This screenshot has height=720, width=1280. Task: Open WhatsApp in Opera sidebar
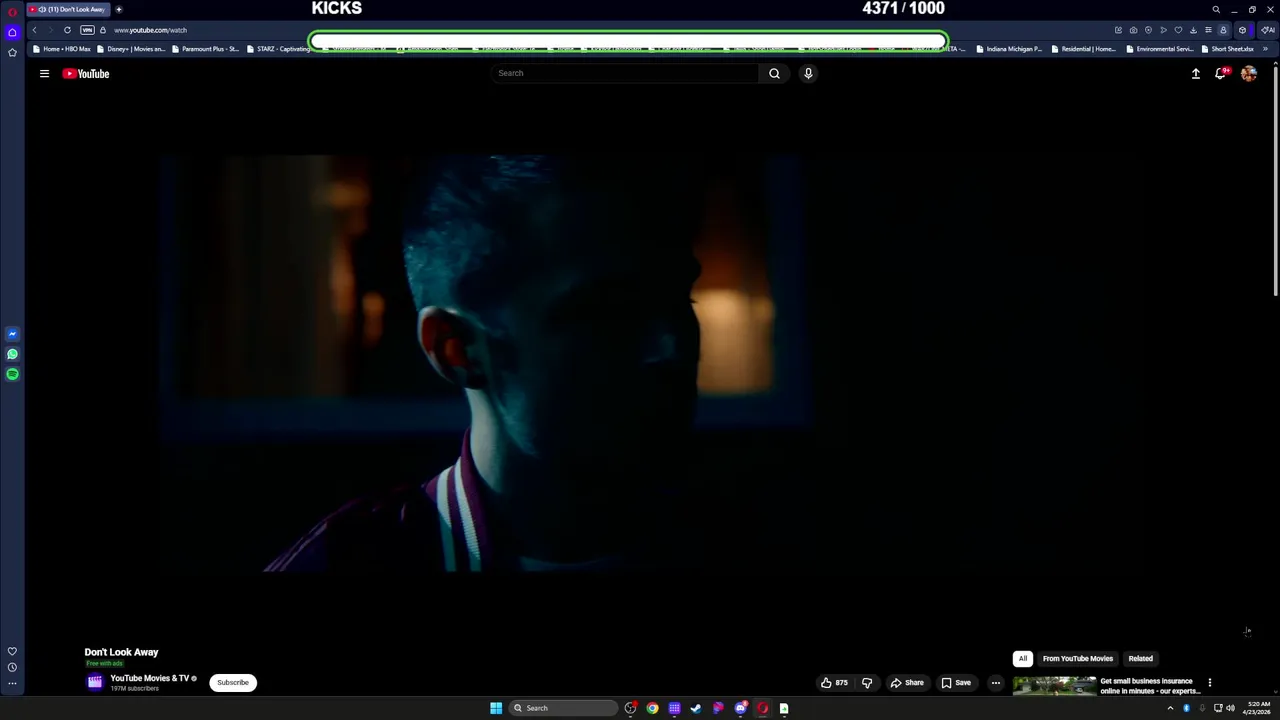12,354
